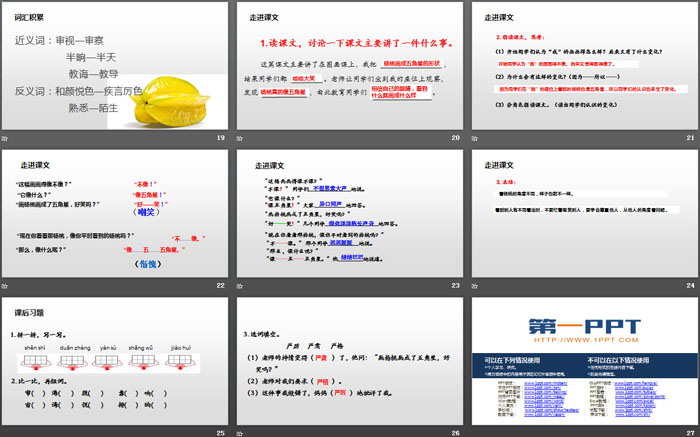The width and height of the screenshot is (700, 437).
Task: Select slide 26 fill-in-the-blank thumbnail
Action: [x=349, y=361]
